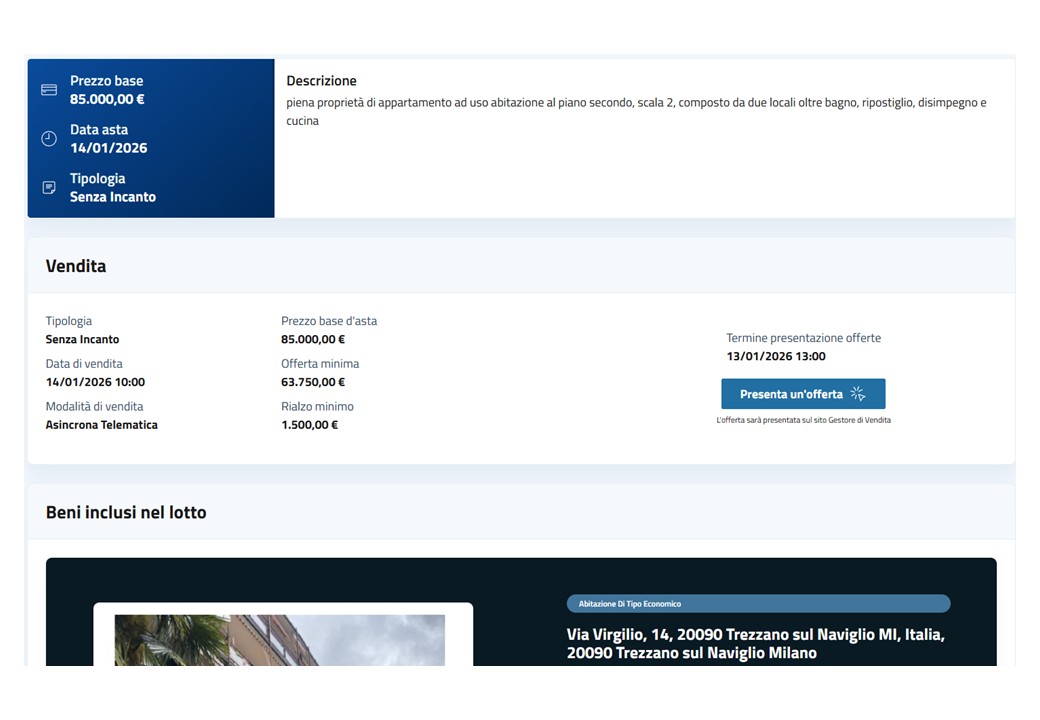Click the "Descrizione" heading
This screenshot has width=1040, height=720.
click(x=321, y=81)
